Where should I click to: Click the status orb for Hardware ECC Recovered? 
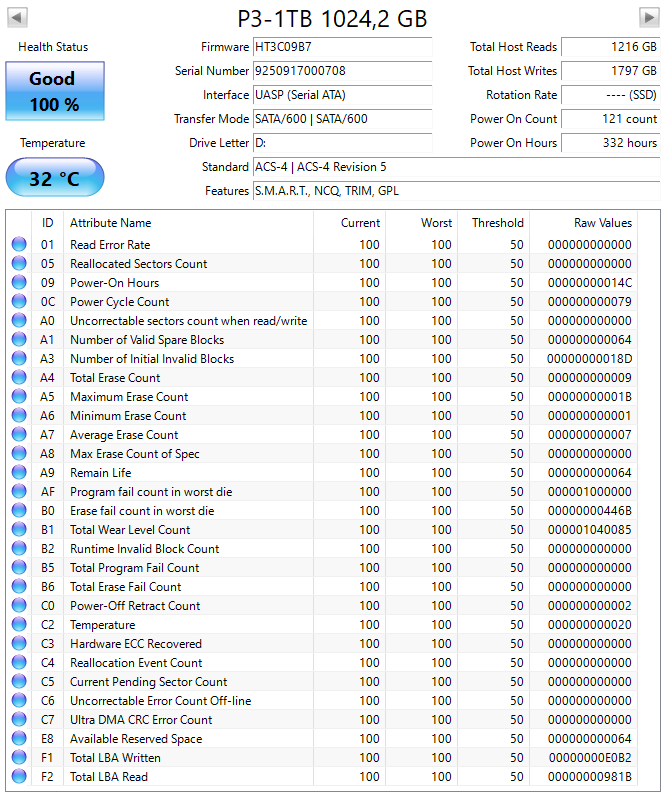tap(19, 643)
